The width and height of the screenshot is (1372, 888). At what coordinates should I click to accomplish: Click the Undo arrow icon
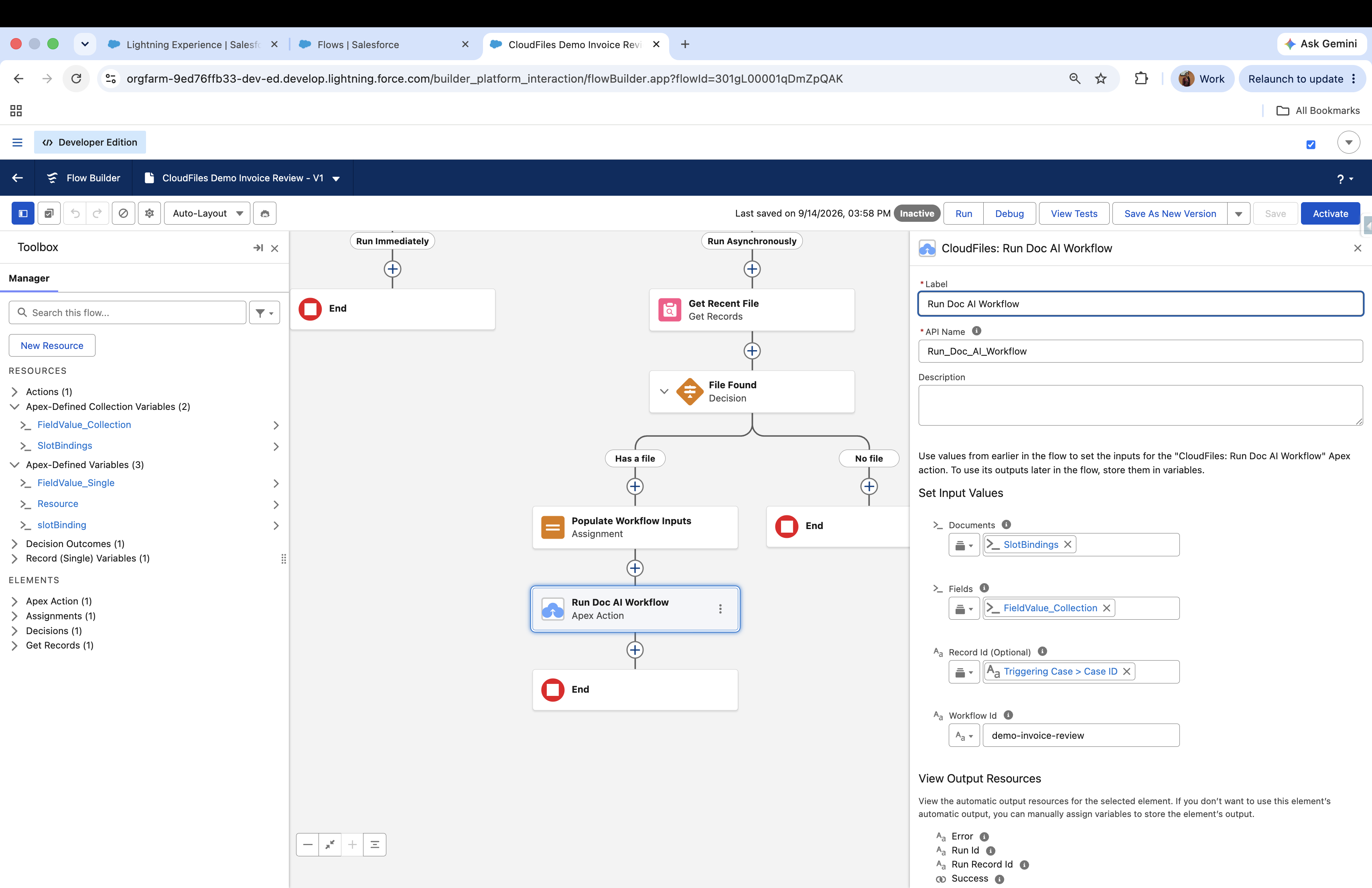click(75, 213)
